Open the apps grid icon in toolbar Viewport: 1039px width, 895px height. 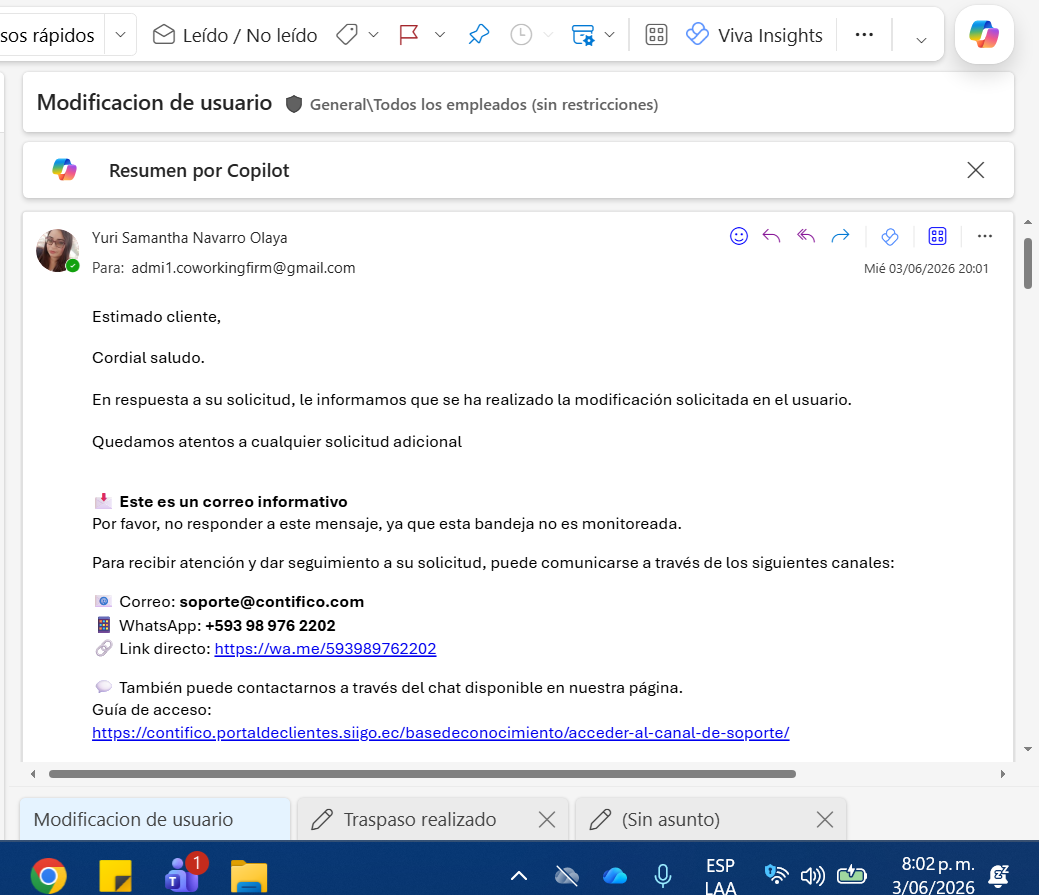(656, 34)
